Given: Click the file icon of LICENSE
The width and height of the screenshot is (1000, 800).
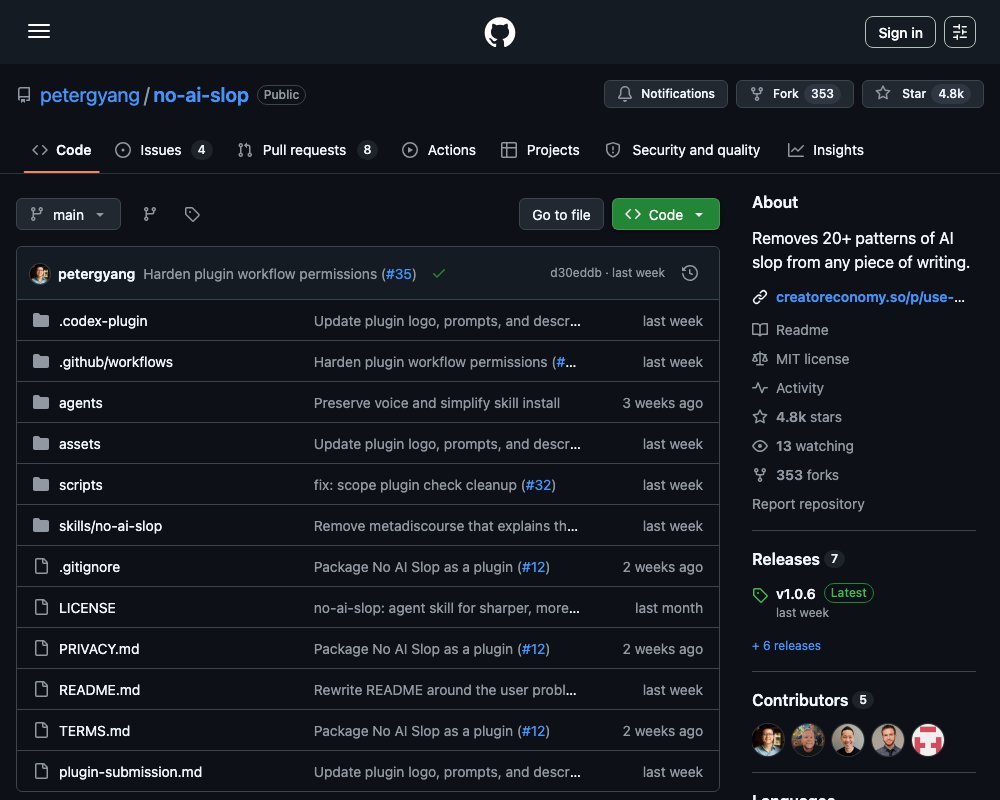Looking at the screenshot, I should (41, 607).
